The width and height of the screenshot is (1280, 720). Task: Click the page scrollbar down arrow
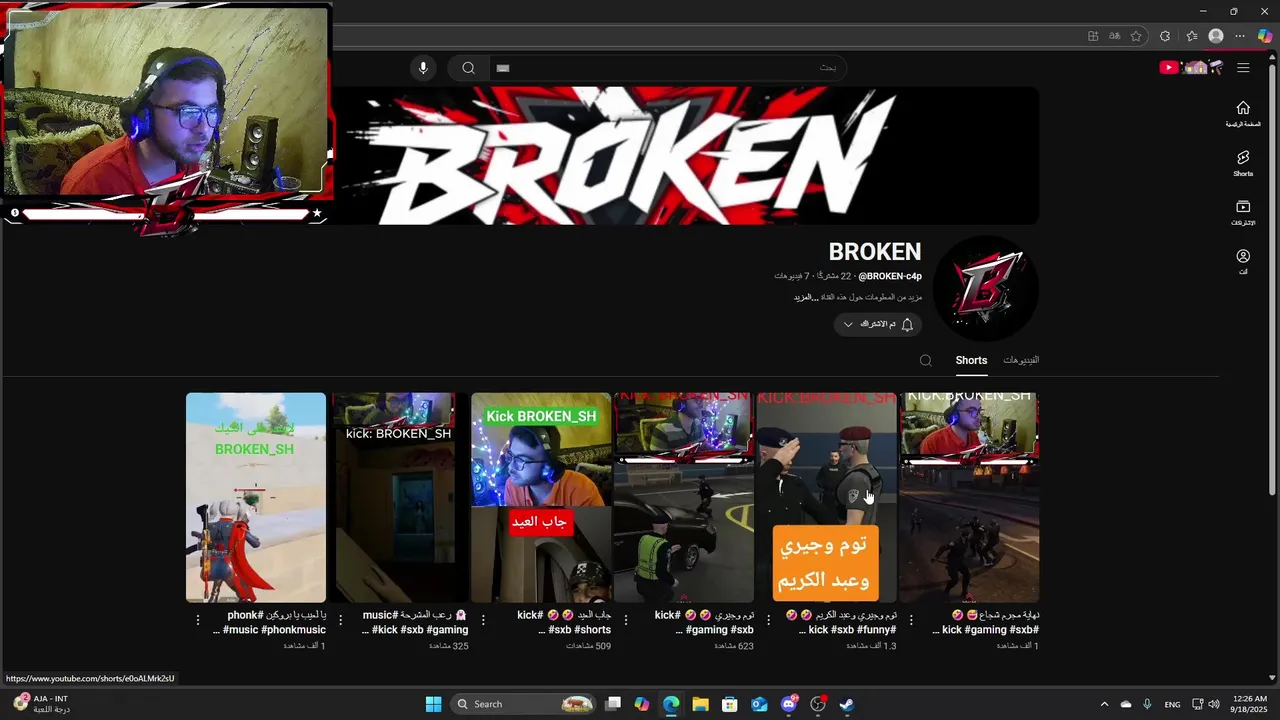pos(1272,678)
